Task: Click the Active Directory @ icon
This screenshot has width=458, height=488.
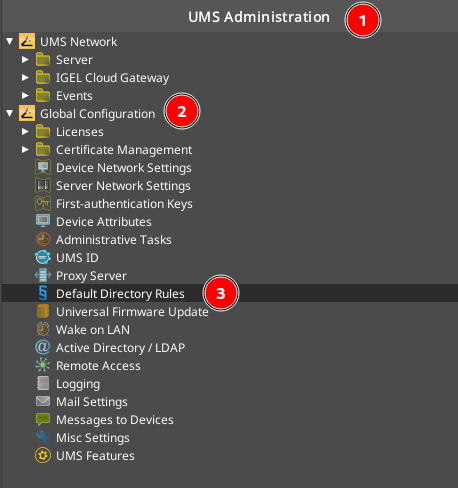Action: [43, 347]
